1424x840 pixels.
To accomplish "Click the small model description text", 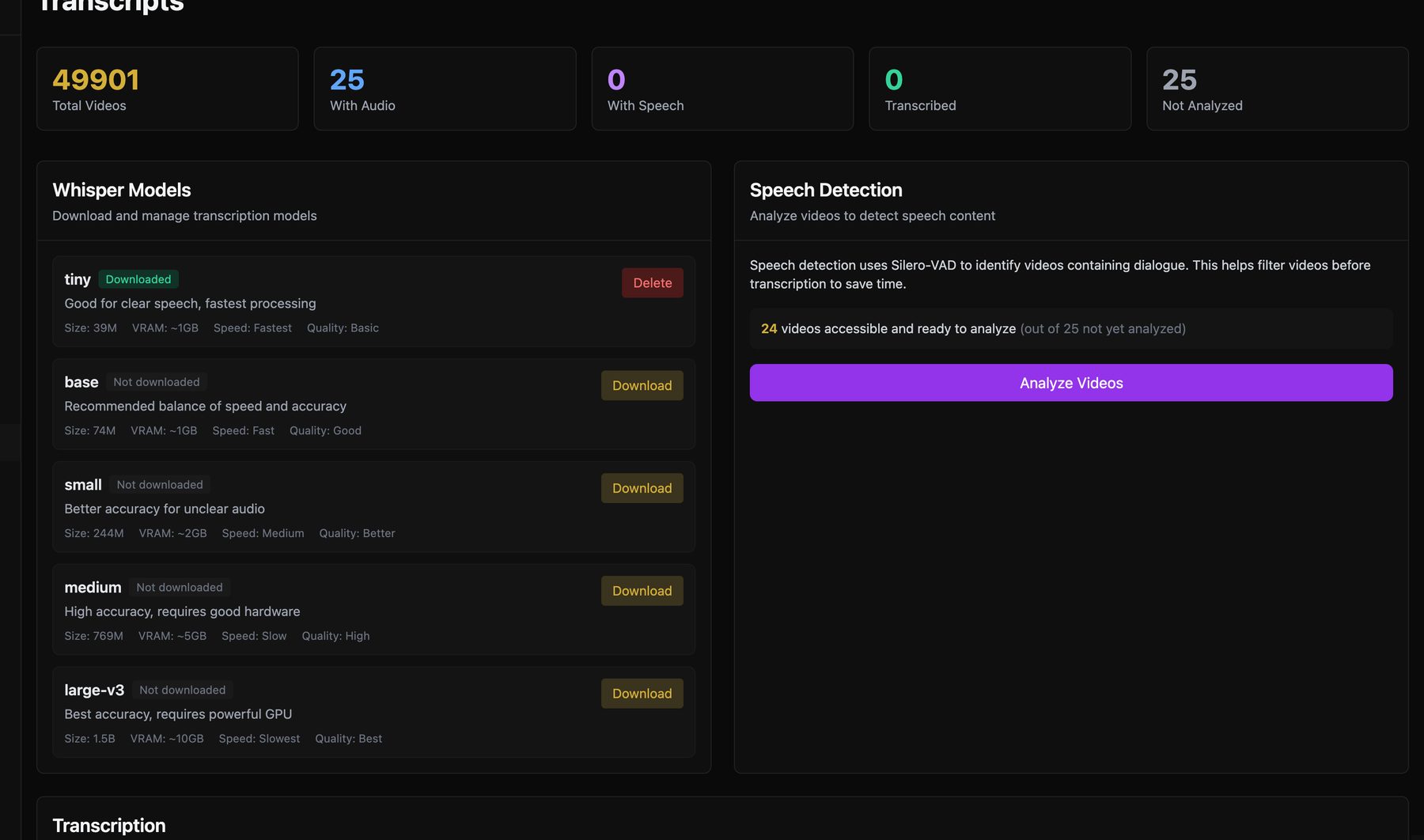I will pyautogui.click(x=165, y=509).
